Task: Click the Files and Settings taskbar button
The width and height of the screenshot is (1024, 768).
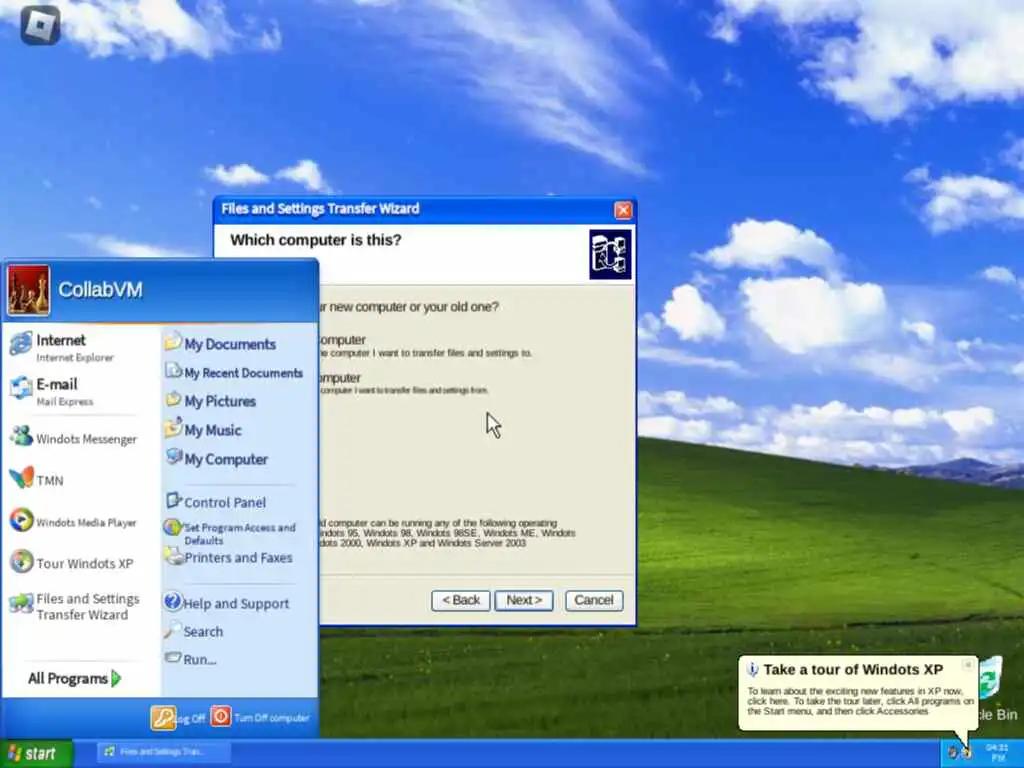Action: pos(164,752)
